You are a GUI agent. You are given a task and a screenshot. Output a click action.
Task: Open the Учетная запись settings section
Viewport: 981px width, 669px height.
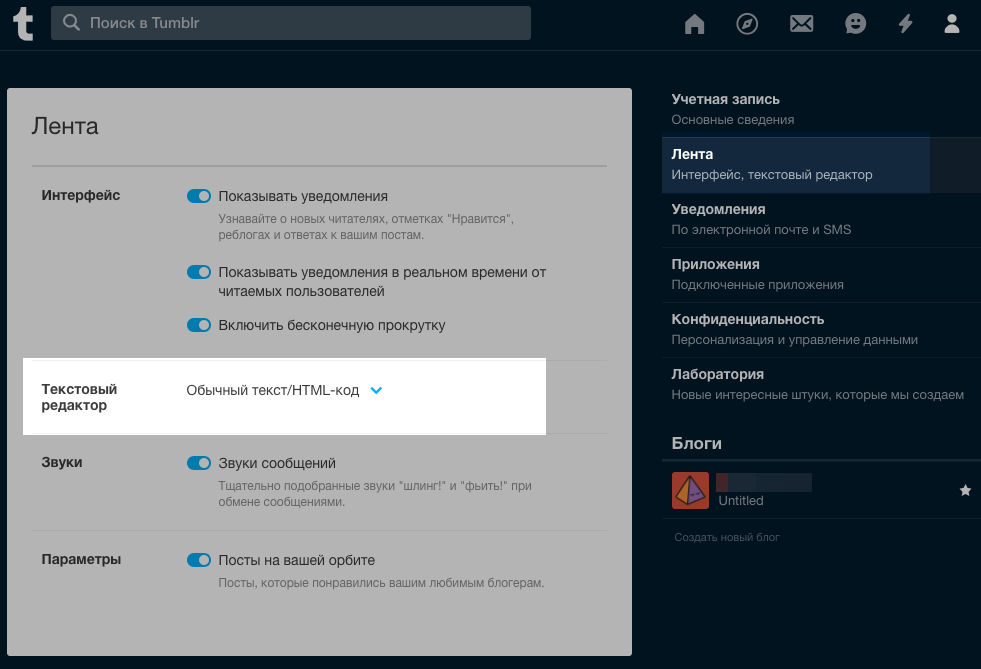click(x=821, y=110)
